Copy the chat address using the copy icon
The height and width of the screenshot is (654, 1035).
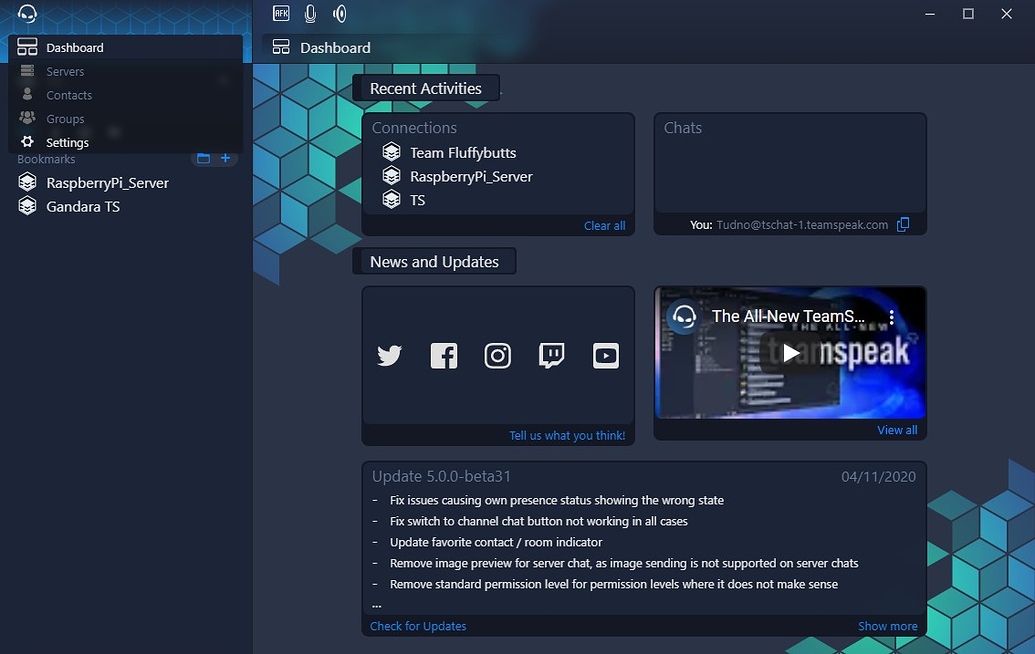point(903,225)
